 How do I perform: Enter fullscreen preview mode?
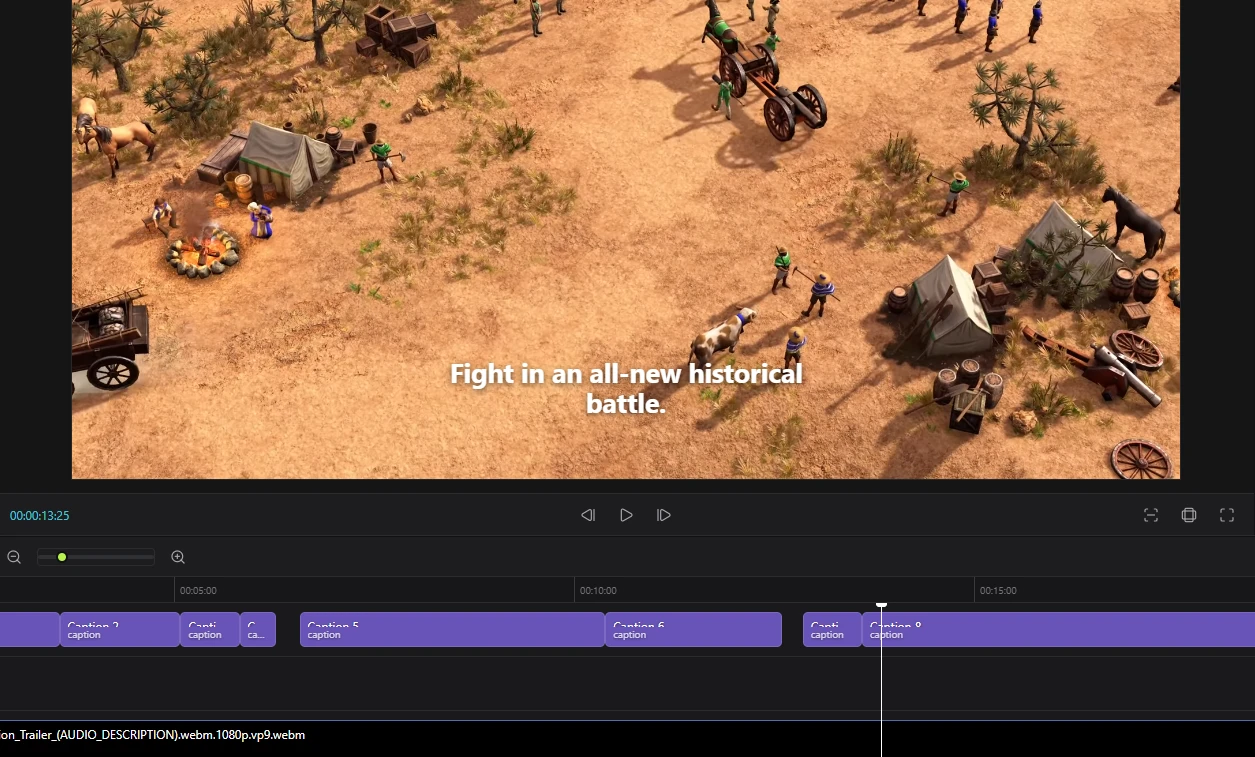pos(1227,515)
